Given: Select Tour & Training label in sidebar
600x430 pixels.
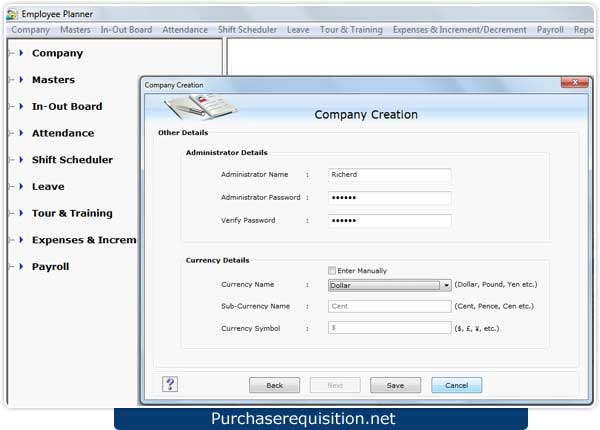Looking at the screenshot, I should [72, 213].
